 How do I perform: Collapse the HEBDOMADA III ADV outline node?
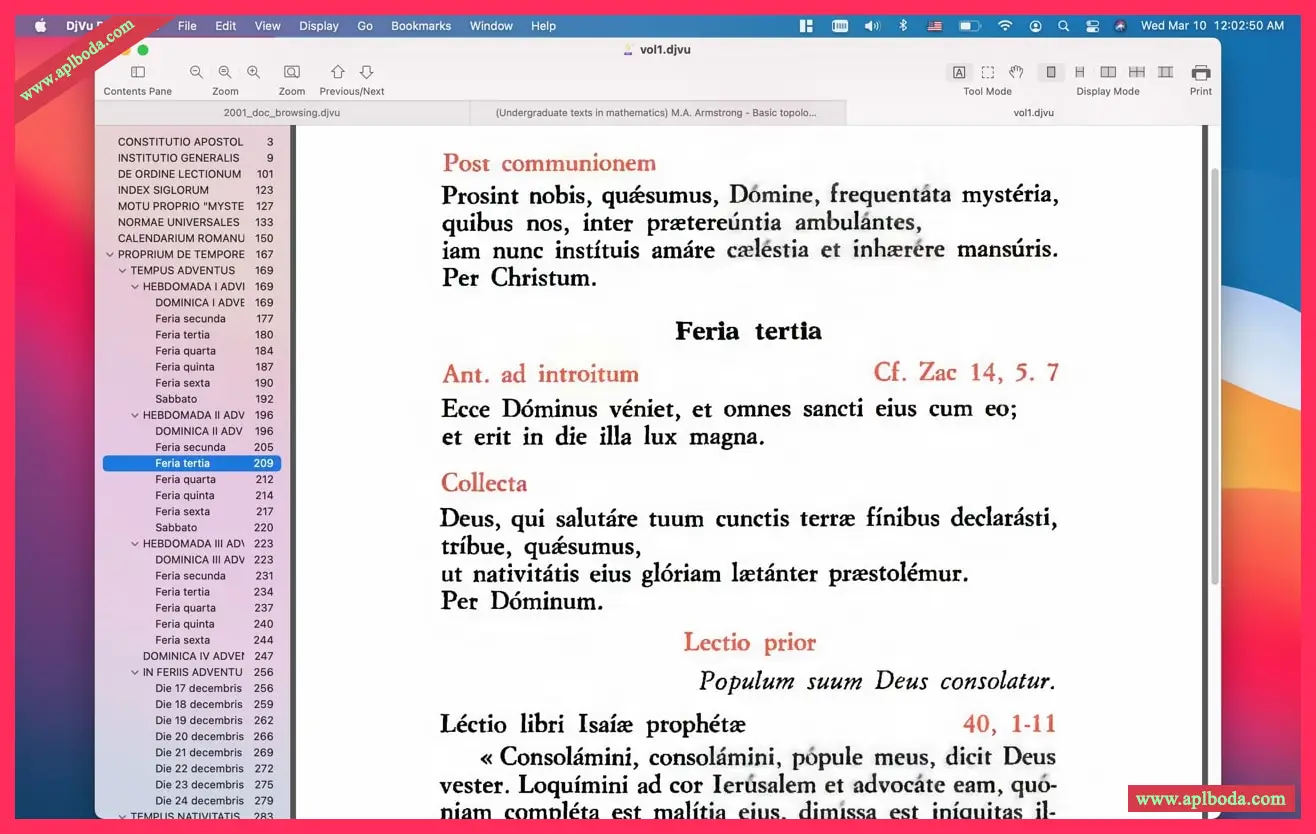point(135,544)
